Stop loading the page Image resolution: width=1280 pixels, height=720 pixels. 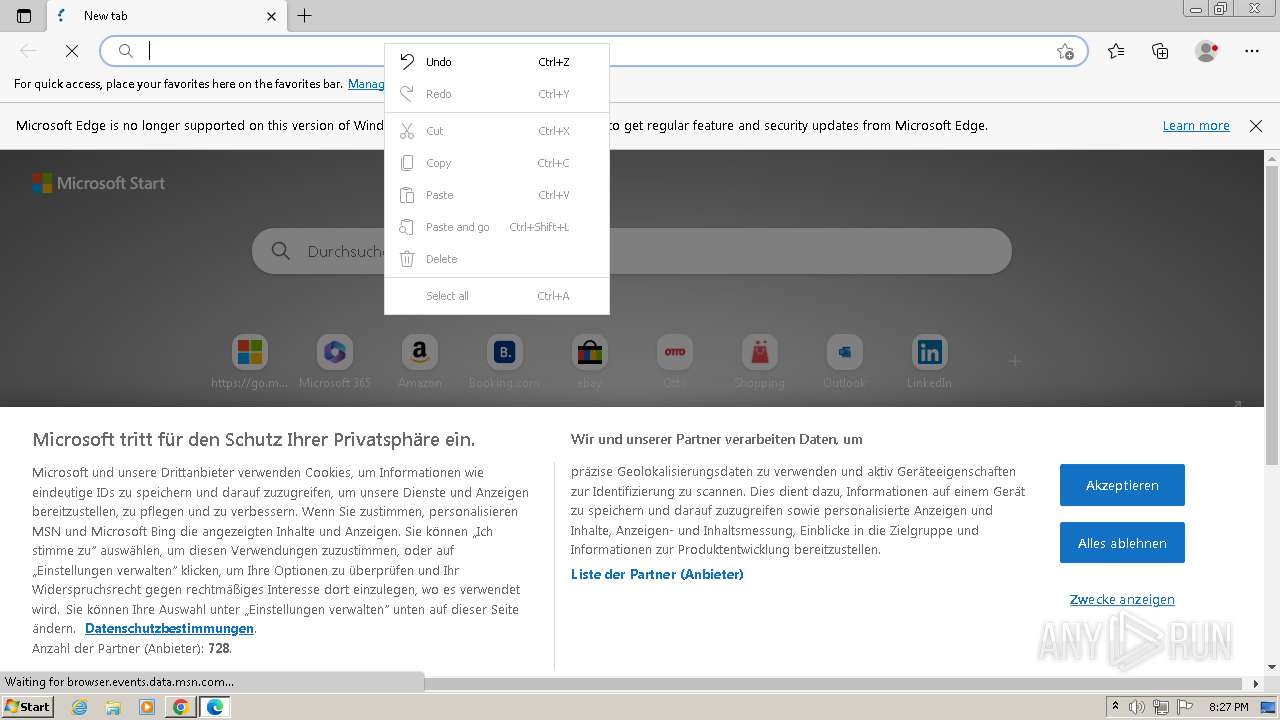click(x=72, y=51)
